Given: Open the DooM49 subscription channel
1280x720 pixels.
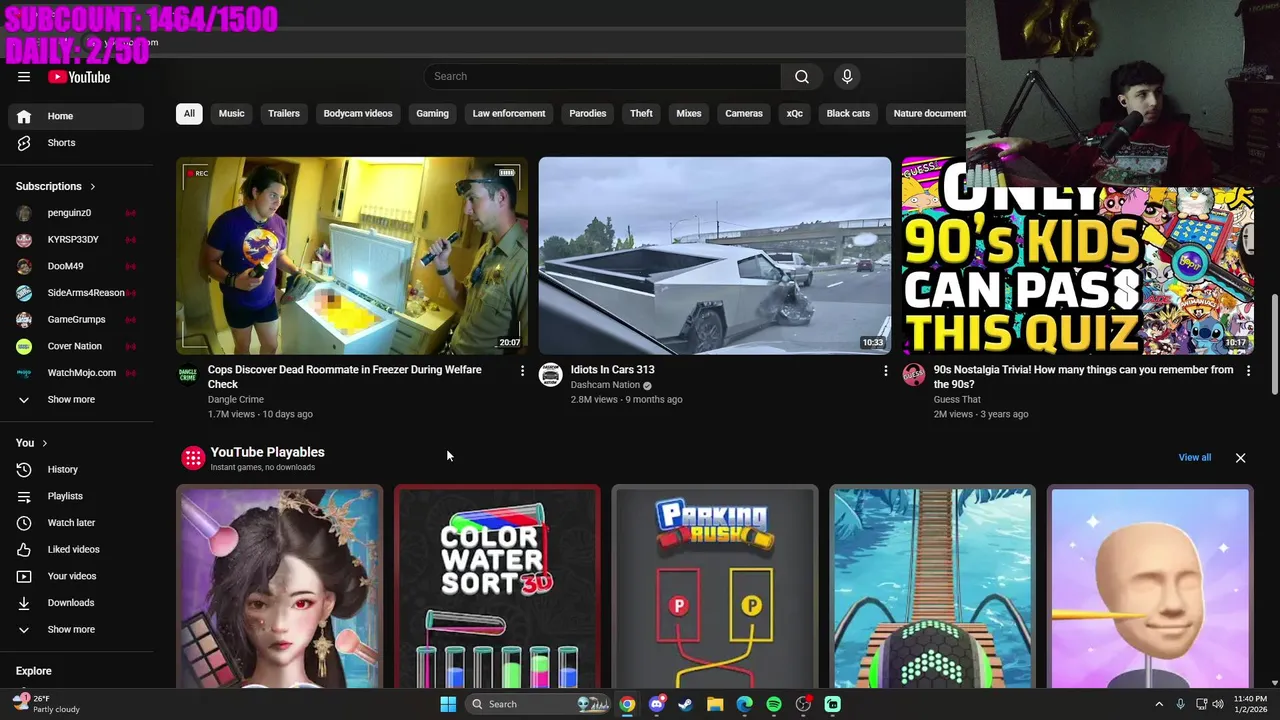Looking at the screenshot, I should coord(76,266).
